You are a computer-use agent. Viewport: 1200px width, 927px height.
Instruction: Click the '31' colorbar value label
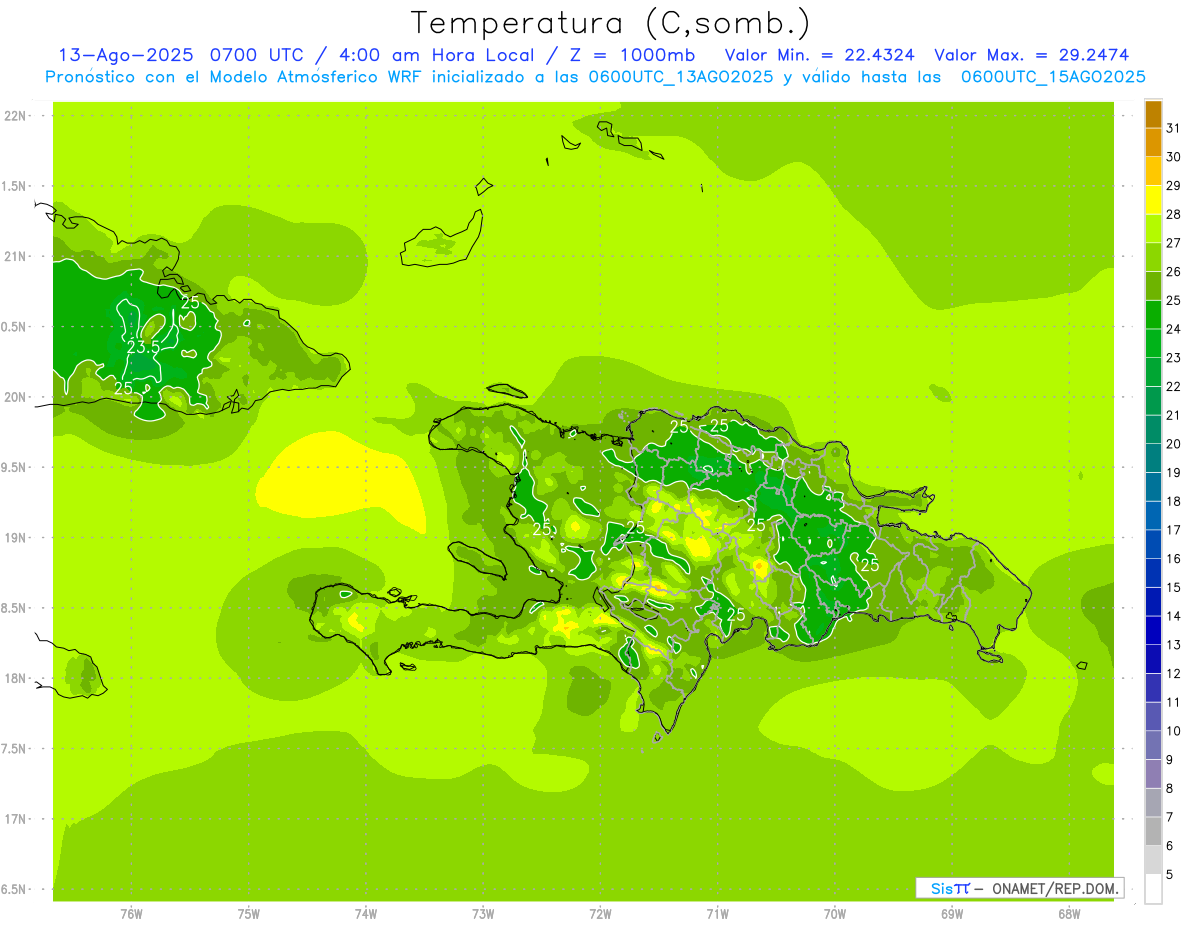1173,128
